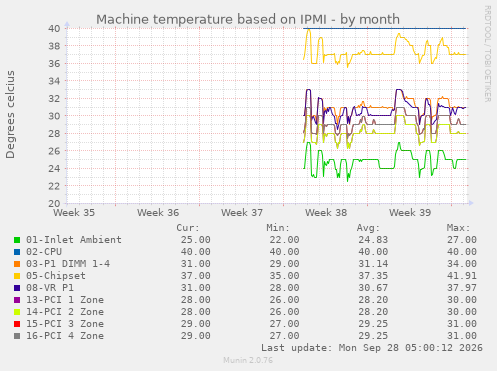497x371 pixels.
Task: Select the '05-Chipset' legend label
Action: (x=56, y=276)
